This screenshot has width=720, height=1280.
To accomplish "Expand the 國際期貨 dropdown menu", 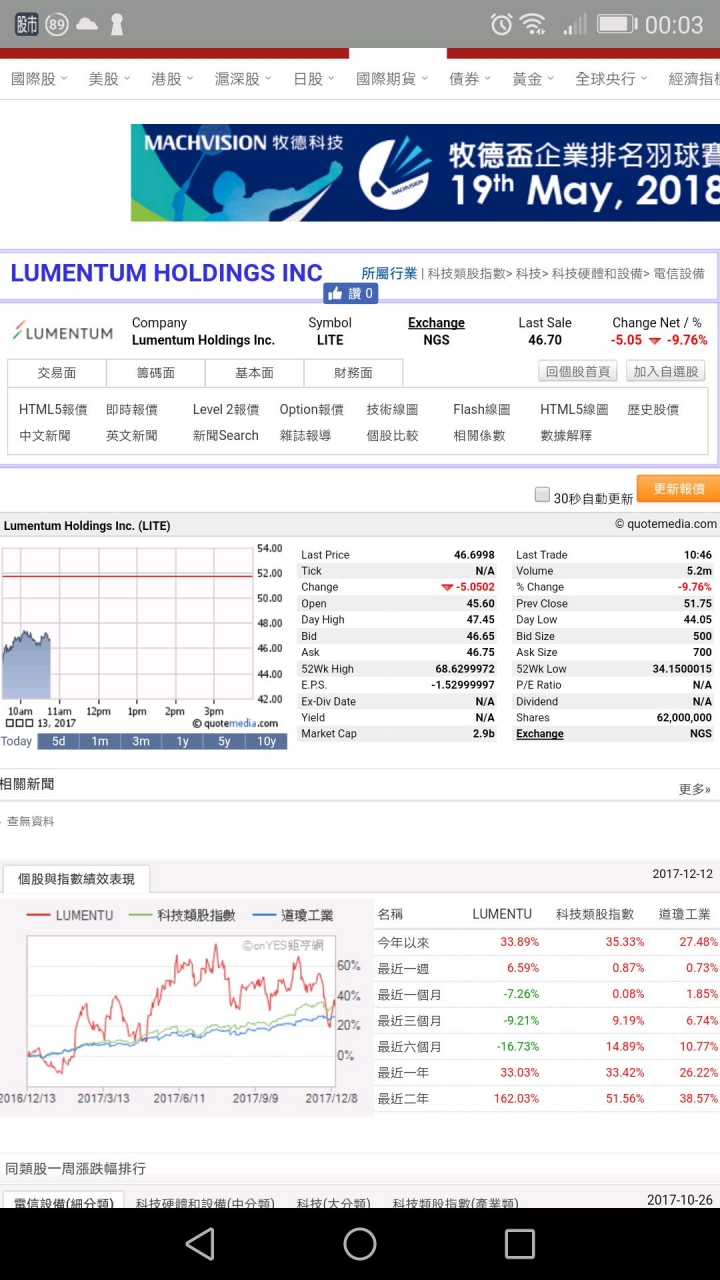I will 392,79.
